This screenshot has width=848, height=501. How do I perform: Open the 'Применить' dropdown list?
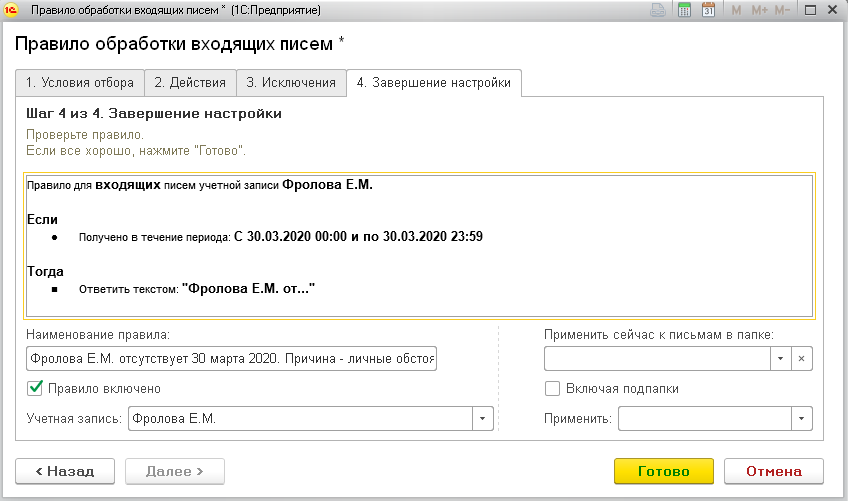tap(801, 418)
